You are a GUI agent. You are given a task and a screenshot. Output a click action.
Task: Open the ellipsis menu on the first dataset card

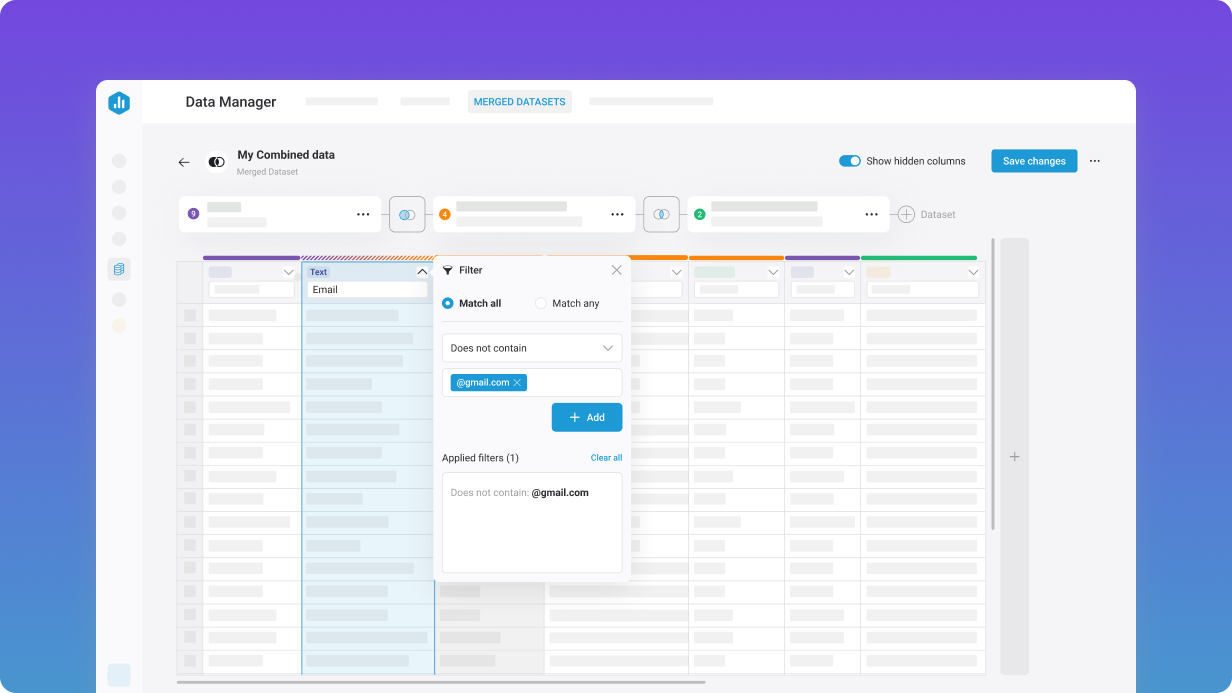pyautogui.click(x=364, y=213)
